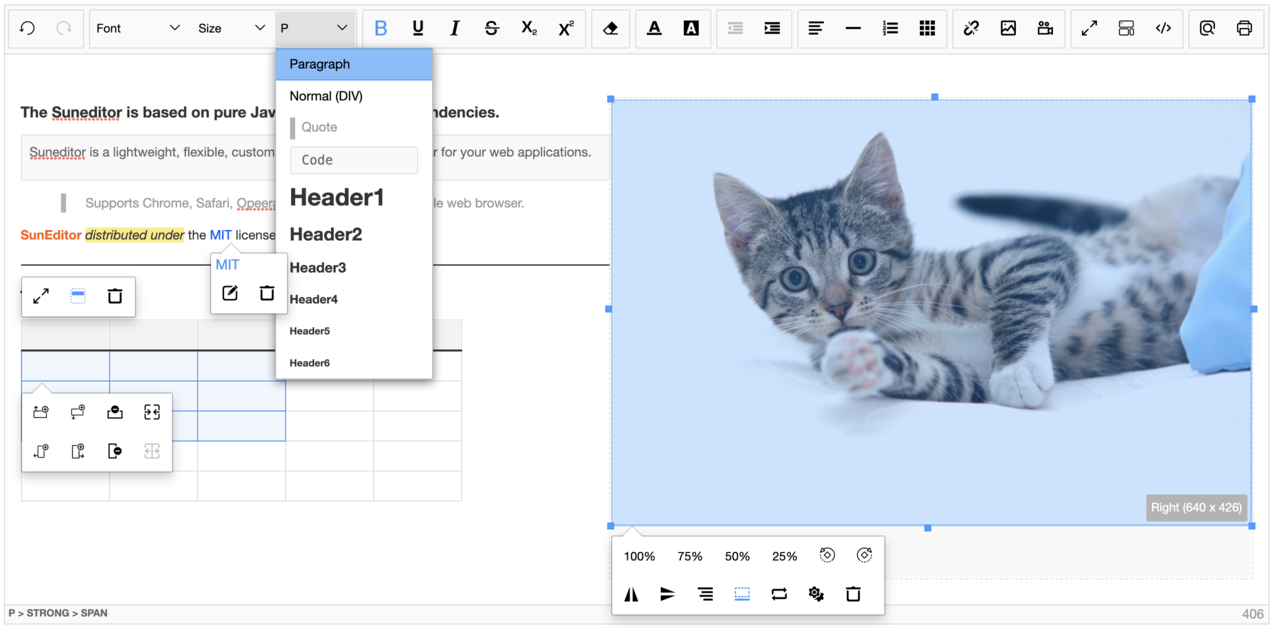Image resolution: width=1274 pixels, height=628 pixels.
Task: Toggle Superscript formatting
Action: 566,28
